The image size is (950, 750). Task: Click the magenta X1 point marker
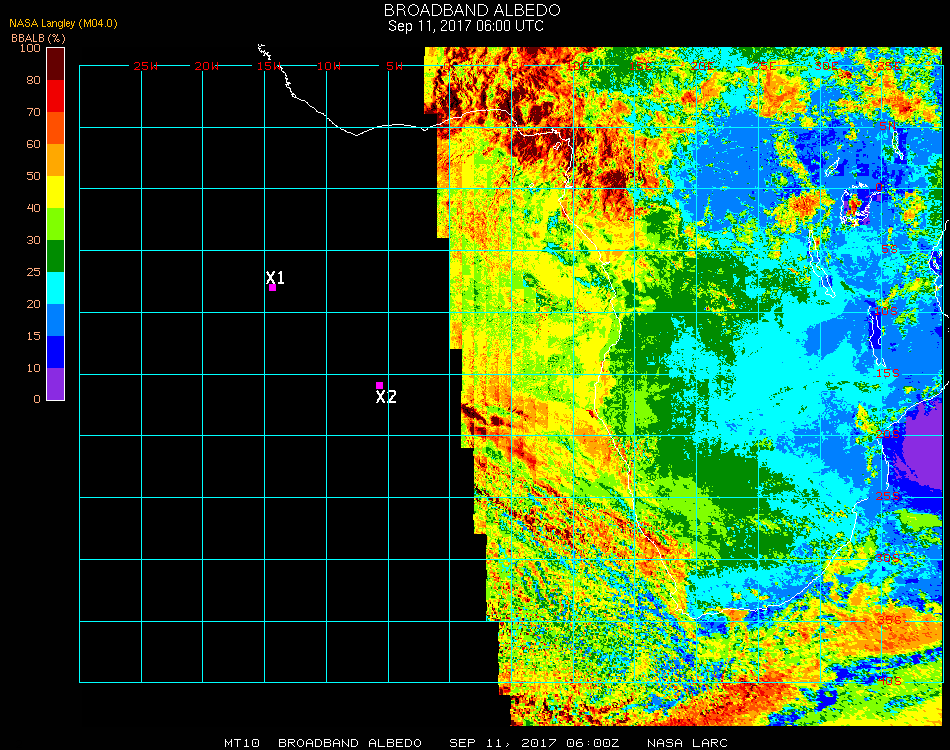[x=272, y=288]
